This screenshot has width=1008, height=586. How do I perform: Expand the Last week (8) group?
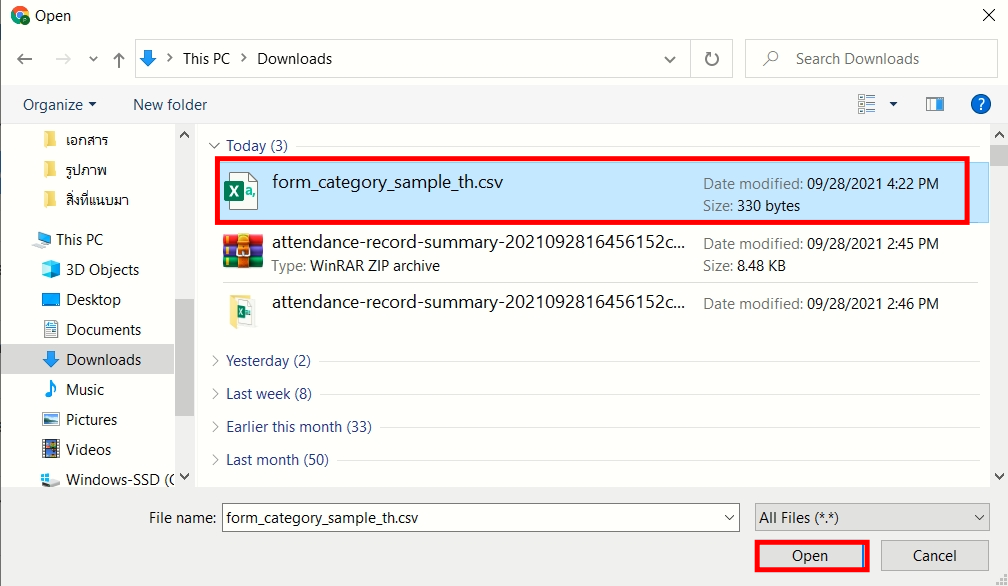tap(268, 394)
